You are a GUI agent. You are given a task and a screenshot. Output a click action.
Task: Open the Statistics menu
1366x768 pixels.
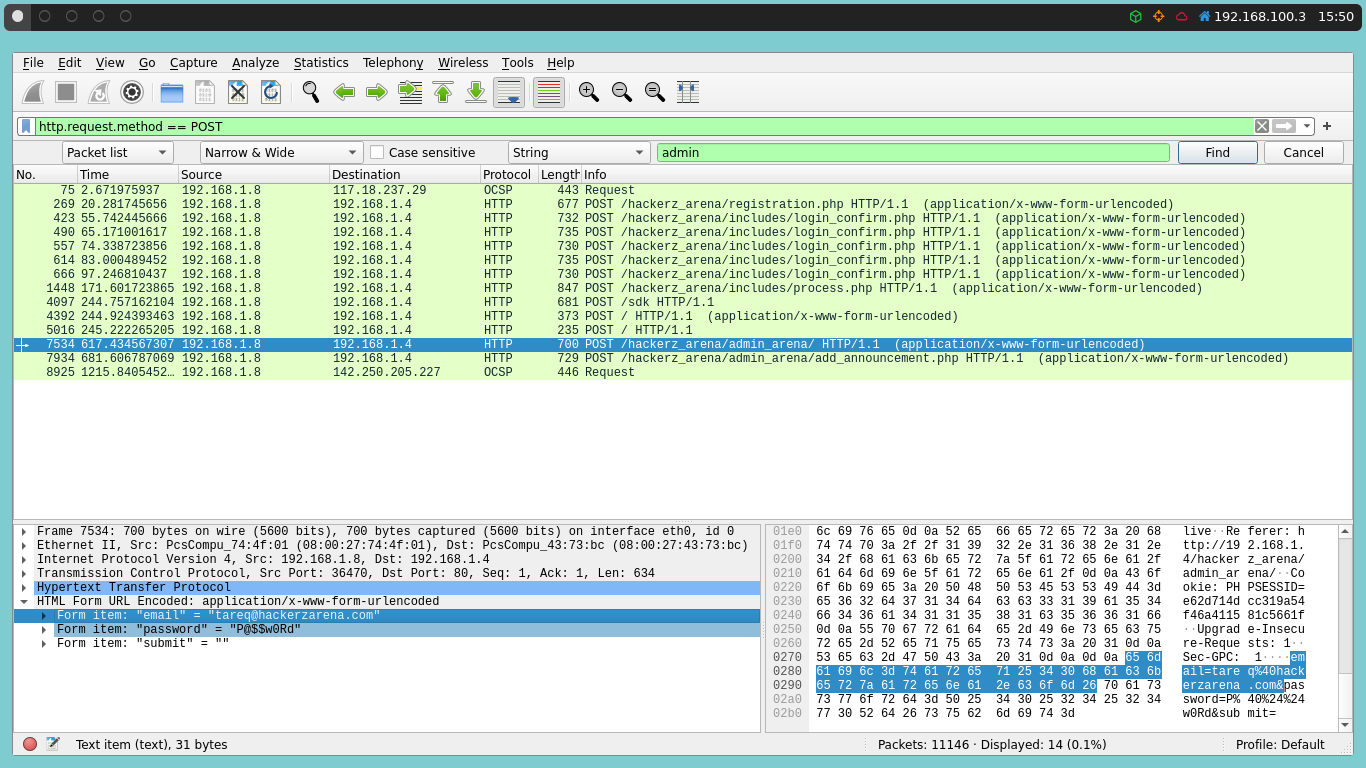point(321,62)
